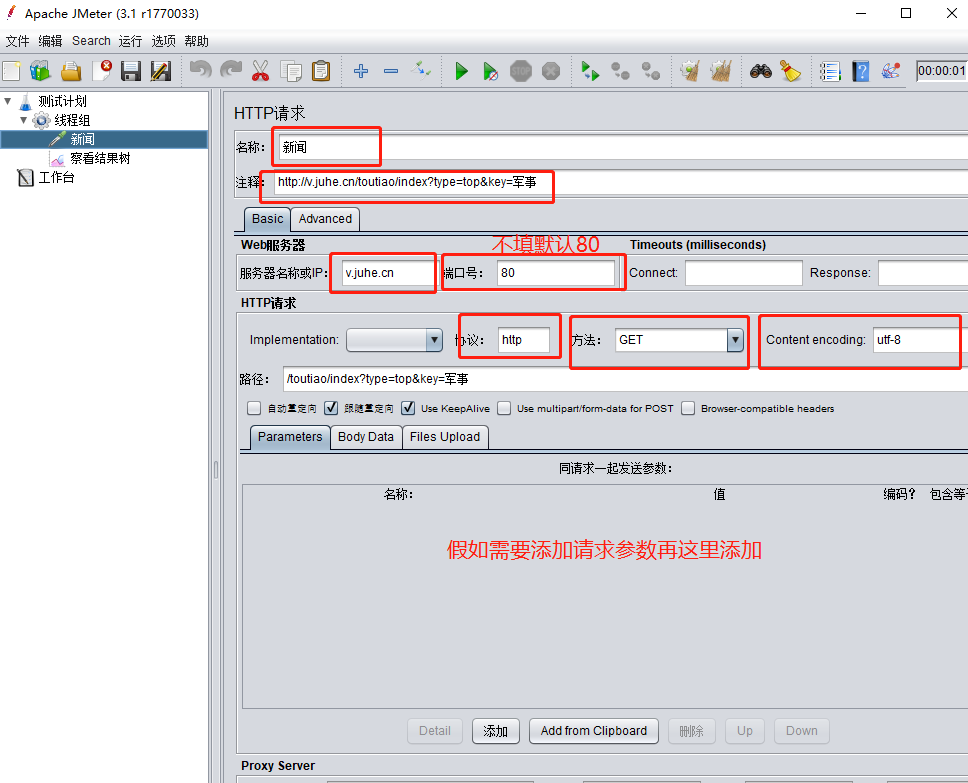Toggle the 自动重定向 checkbox
Viewport: 968px width, 783px height.
click(254, 408)
